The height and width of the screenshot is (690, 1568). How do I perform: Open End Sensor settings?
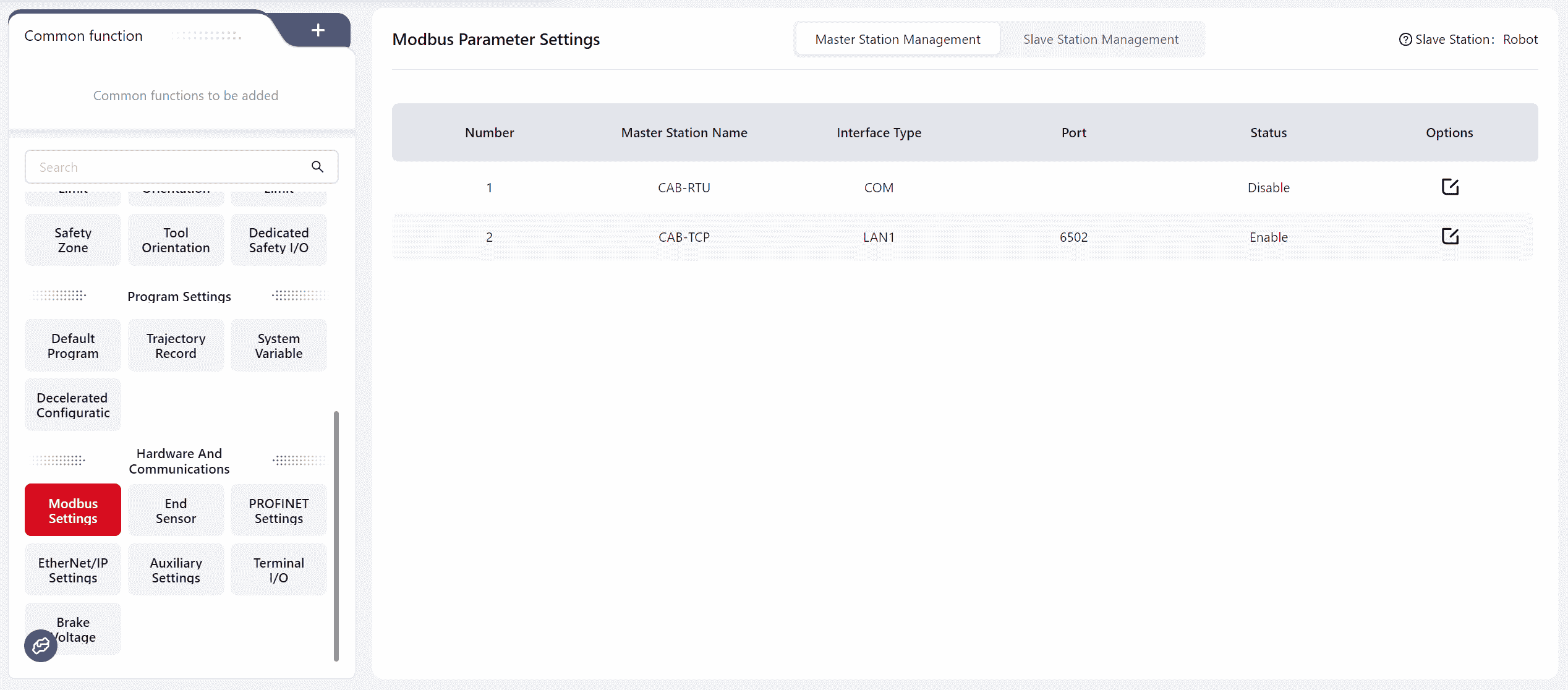(176, 510)
